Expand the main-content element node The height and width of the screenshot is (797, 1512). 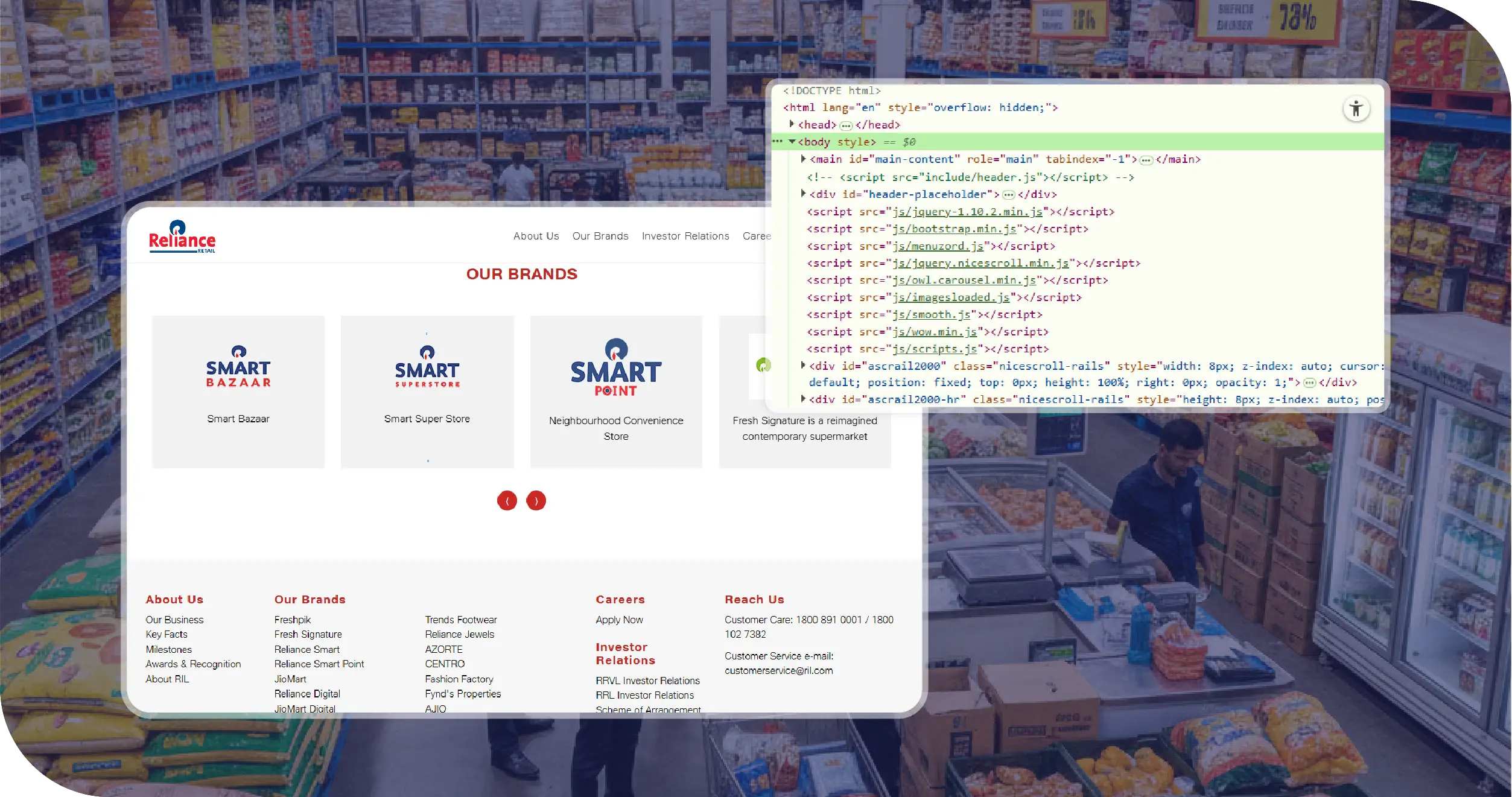803,159
